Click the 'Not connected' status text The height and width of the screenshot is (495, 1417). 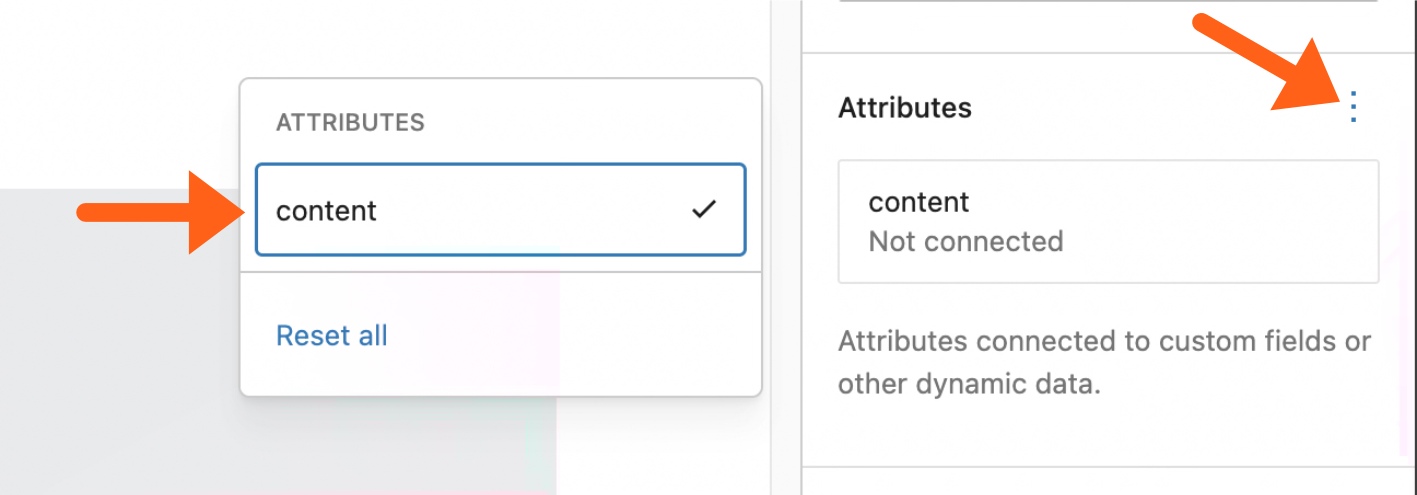tap(965, 241)
